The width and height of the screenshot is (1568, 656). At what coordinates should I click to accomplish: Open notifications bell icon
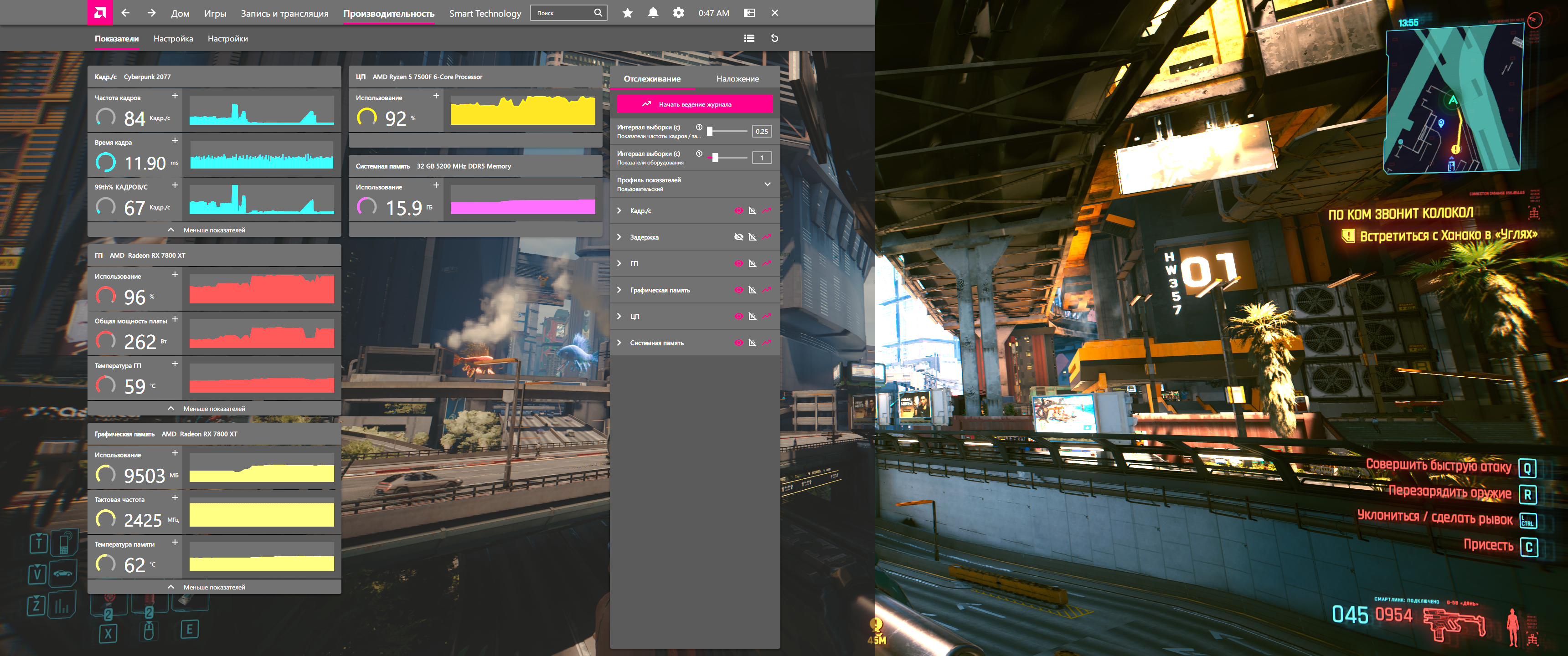tap(653, 13)
